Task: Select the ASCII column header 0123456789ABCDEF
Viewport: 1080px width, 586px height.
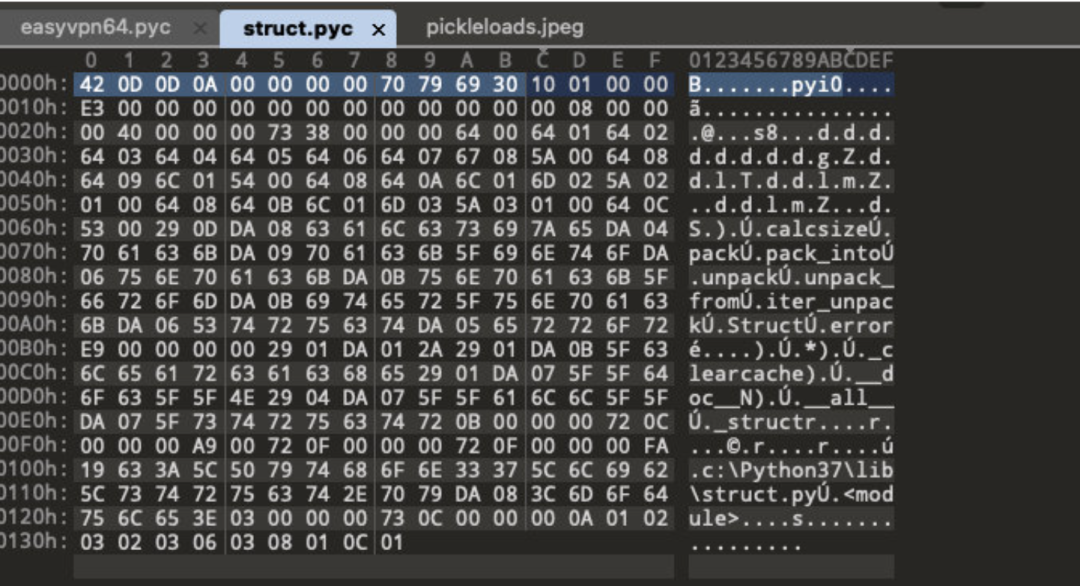Action: (x=791, y=61)
